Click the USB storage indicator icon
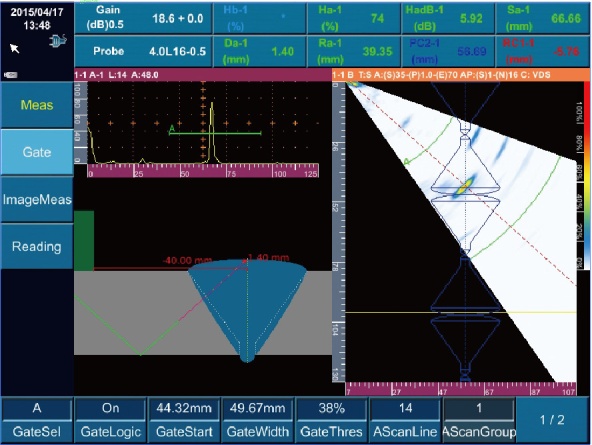Viewport: 592px width, 445px height. (11, 75)
